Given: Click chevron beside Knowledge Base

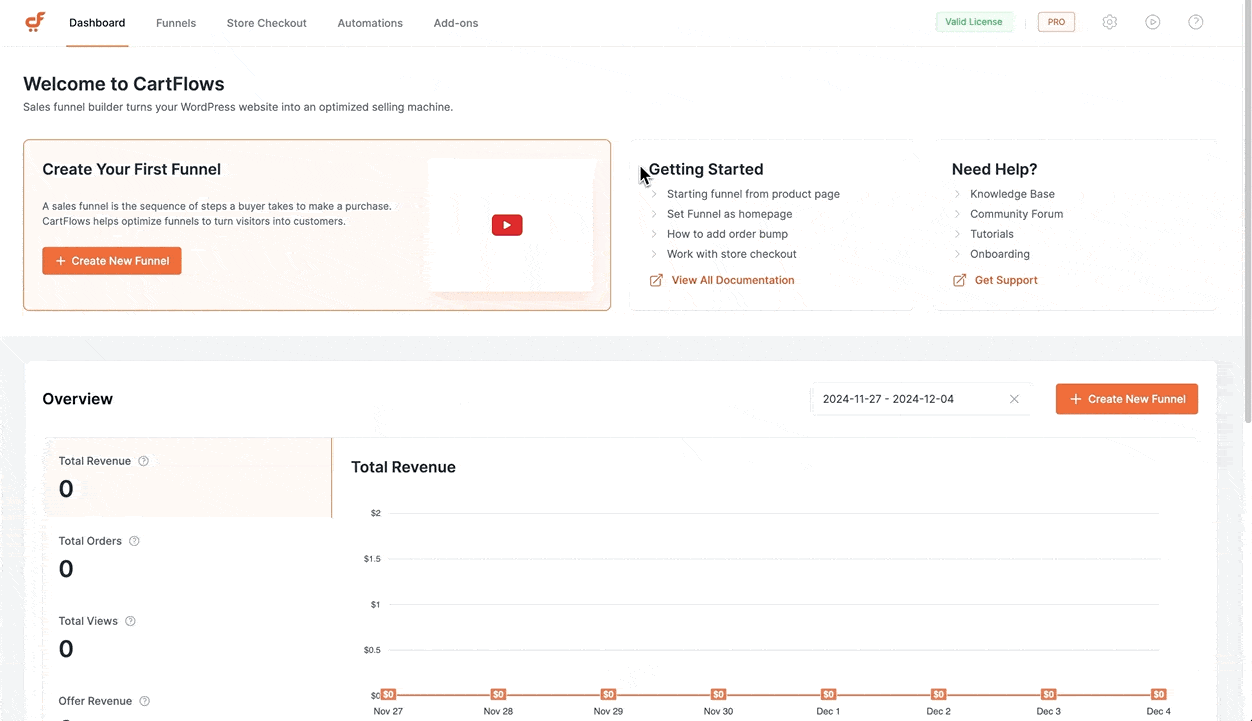Looking at the screenshot, I should 957,194.
